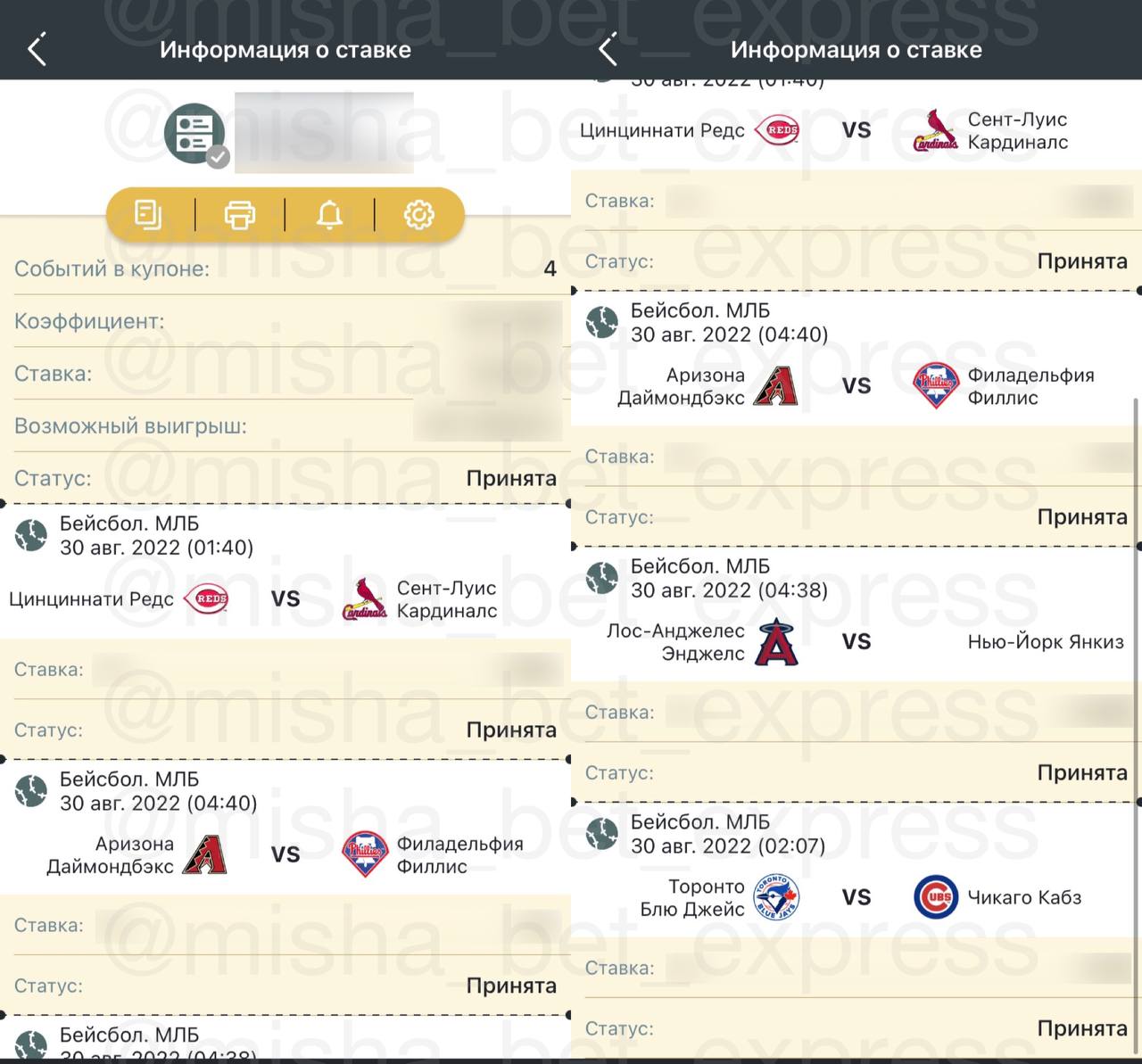Enable notifications with the bell icon
Image resolution: width=1142 pixels, height=1064 pixels.
click(329, 215)
